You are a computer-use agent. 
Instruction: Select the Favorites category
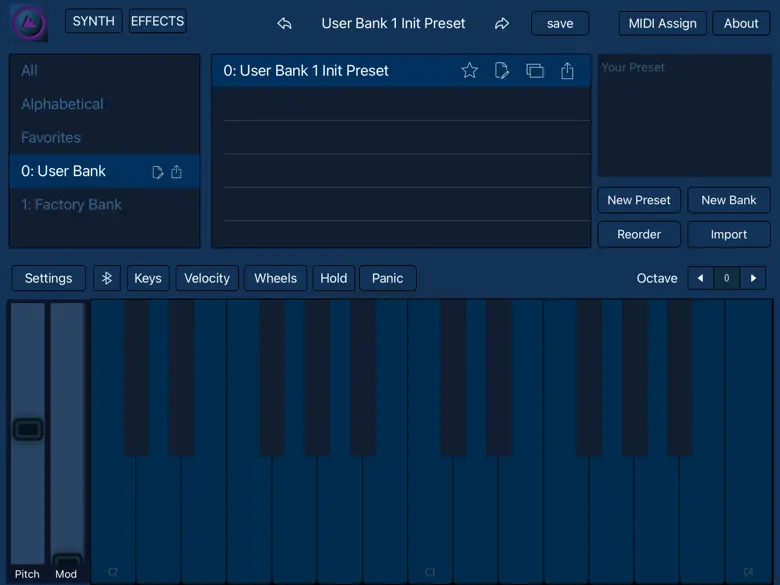[x=51, y=138]
